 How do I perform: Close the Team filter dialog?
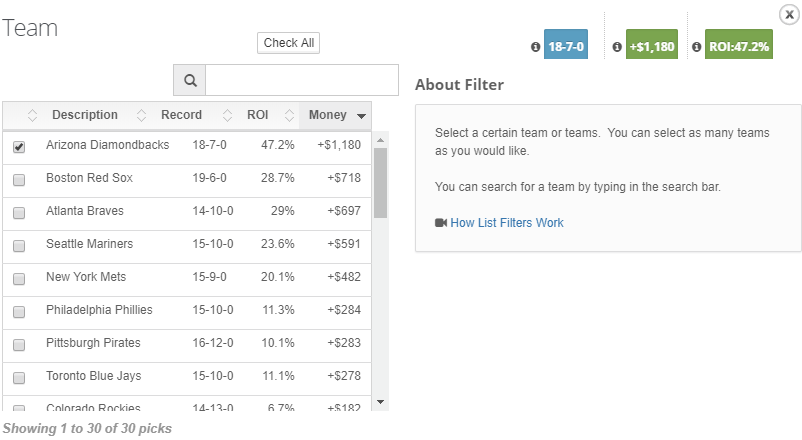(x=789, y=15)
